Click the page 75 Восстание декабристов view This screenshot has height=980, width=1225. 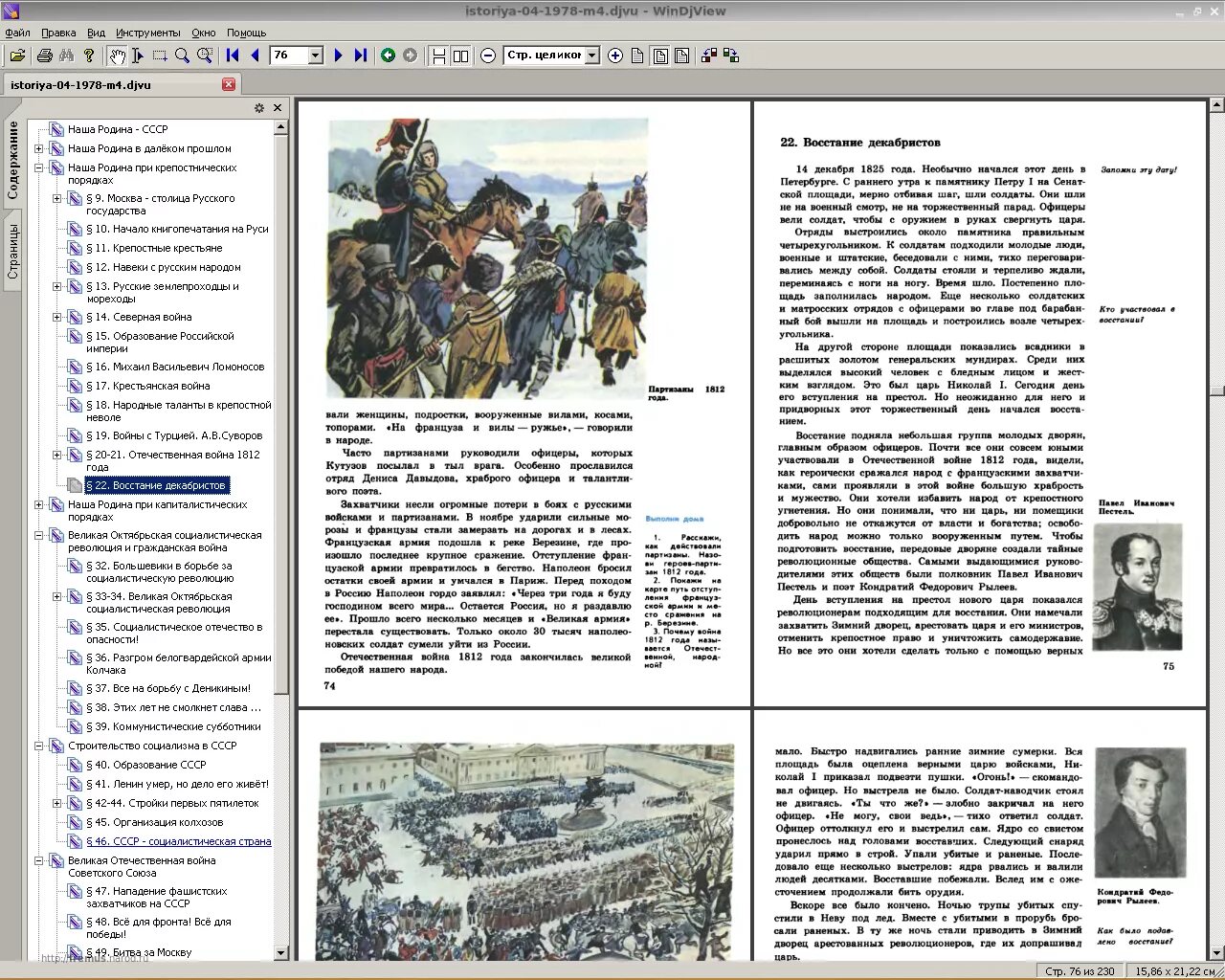(x=980, y=403)
